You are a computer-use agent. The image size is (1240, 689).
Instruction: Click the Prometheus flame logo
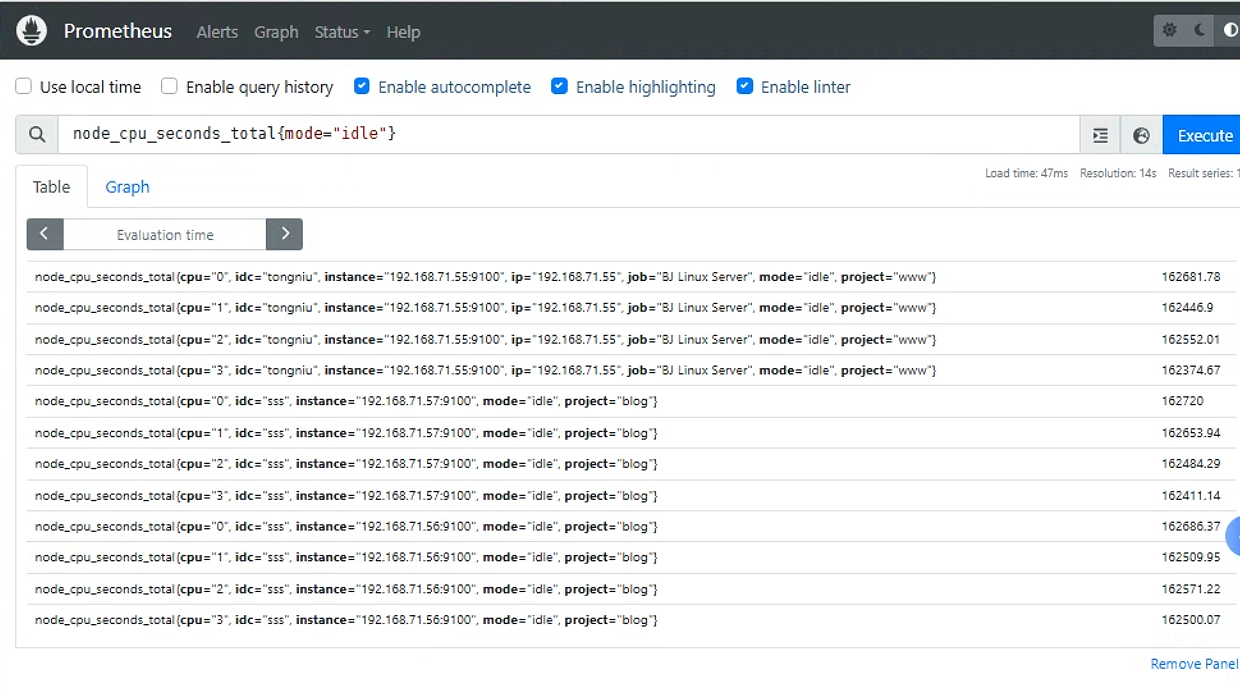point(32,31)
